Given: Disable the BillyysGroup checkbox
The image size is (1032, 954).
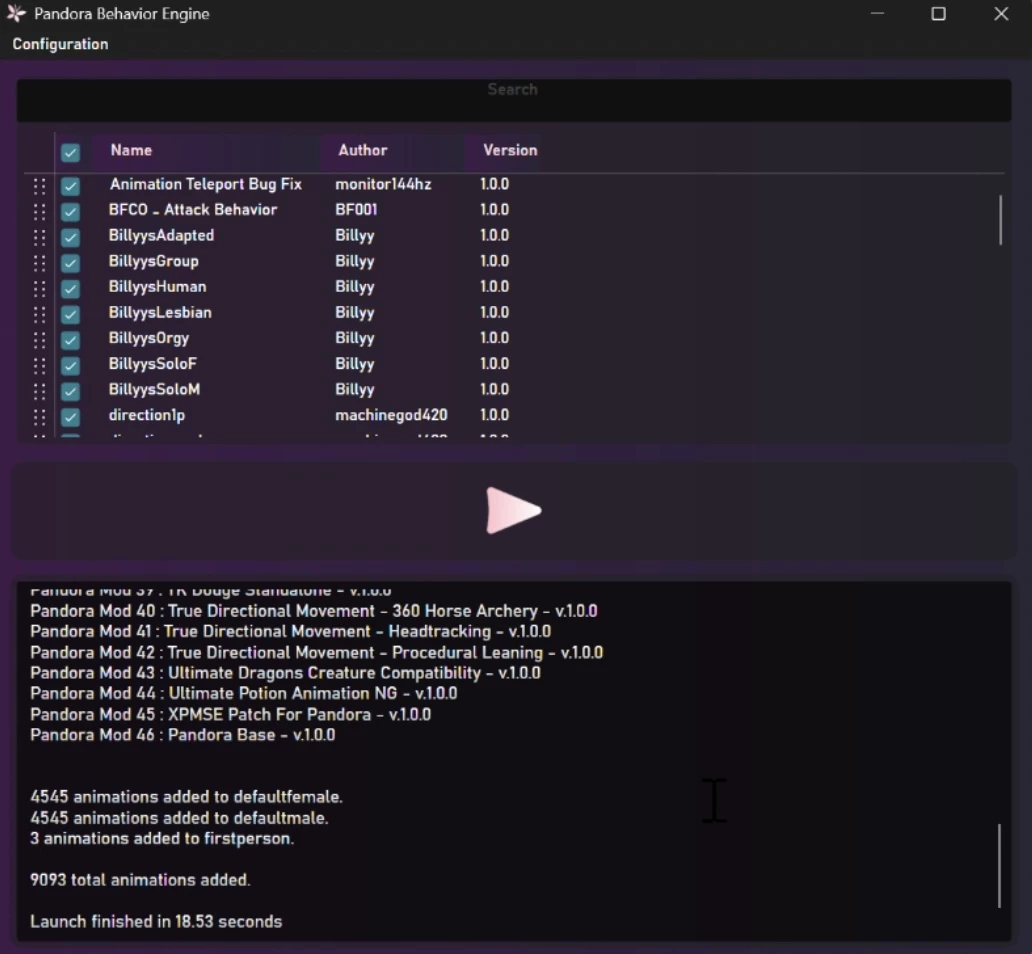Looking at the screenshot, I should [70, 263].
